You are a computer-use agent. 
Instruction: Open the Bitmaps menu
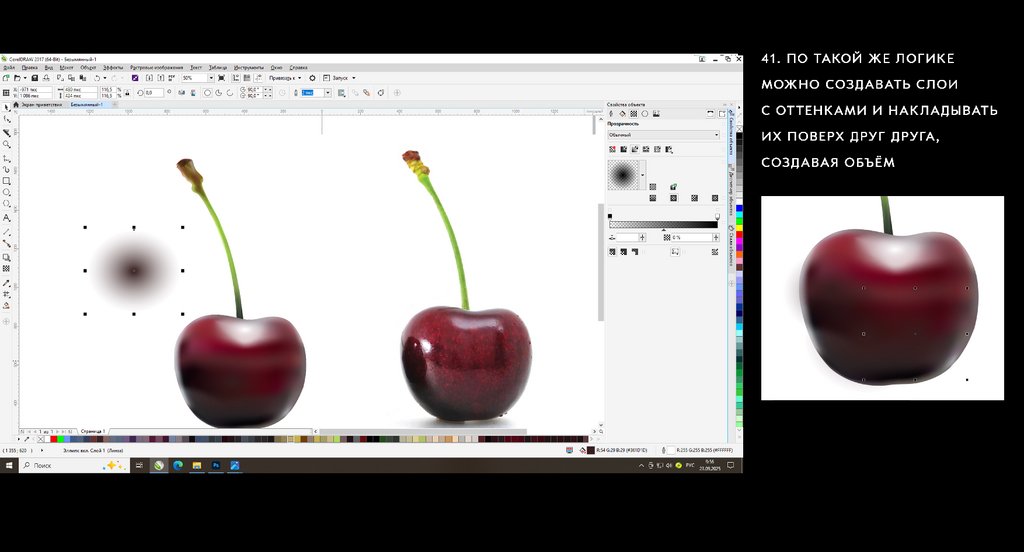coord(156,67)
